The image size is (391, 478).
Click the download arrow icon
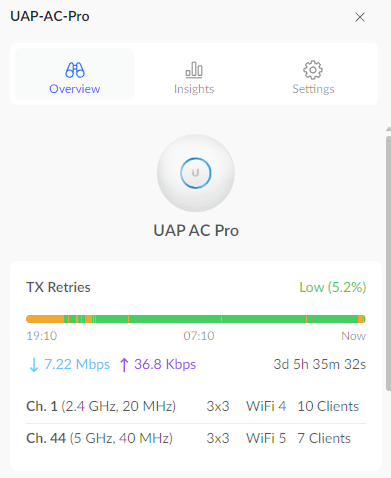34,365
